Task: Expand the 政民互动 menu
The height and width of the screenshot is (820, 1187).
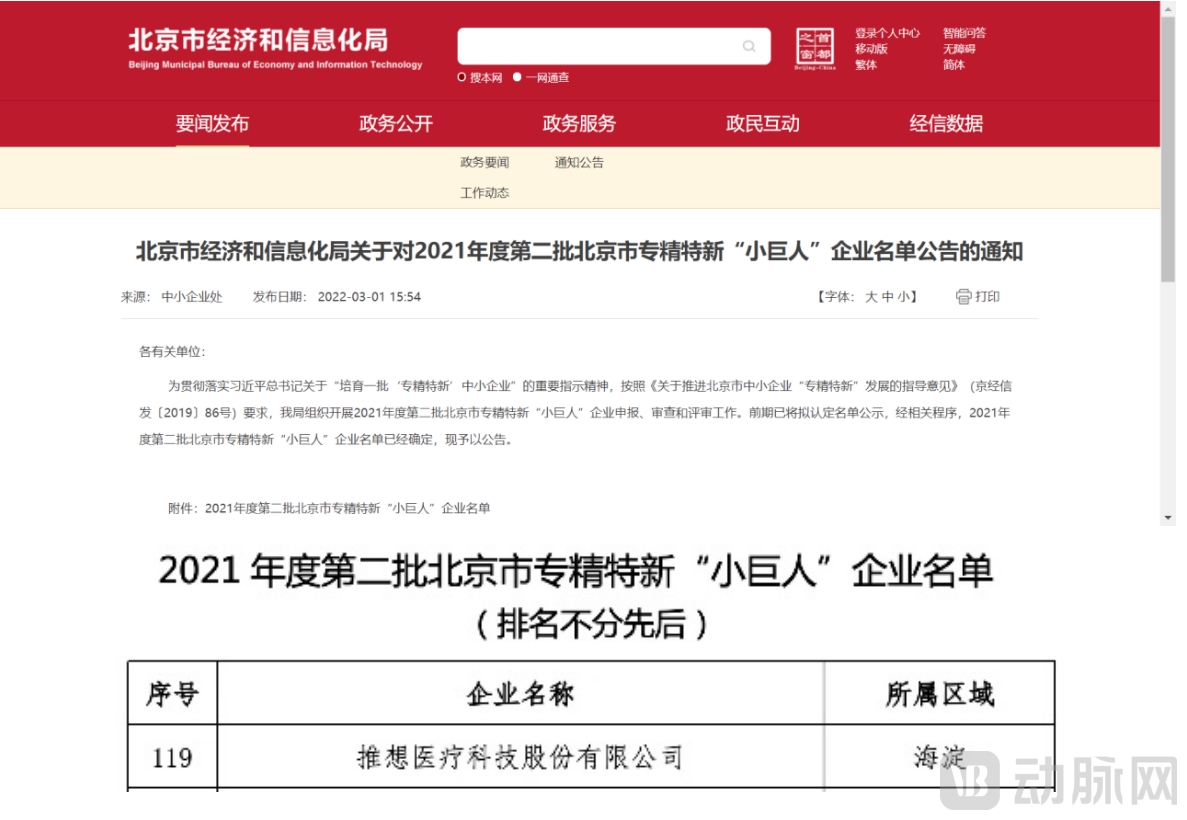Action: coord(762,124)
